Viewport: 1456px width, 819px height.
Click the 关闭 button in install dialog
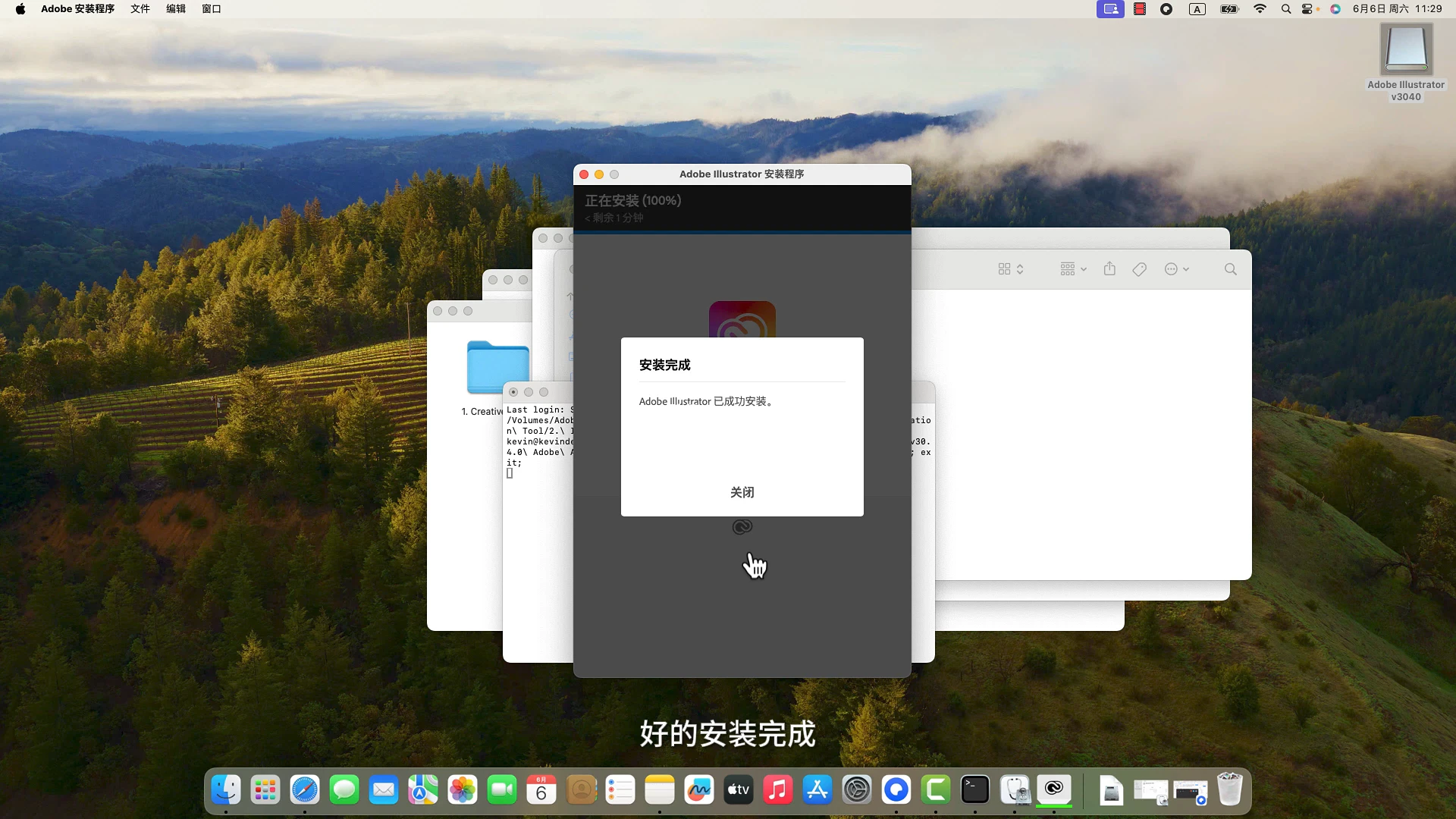pyautogui.click(x=742, y=492)
